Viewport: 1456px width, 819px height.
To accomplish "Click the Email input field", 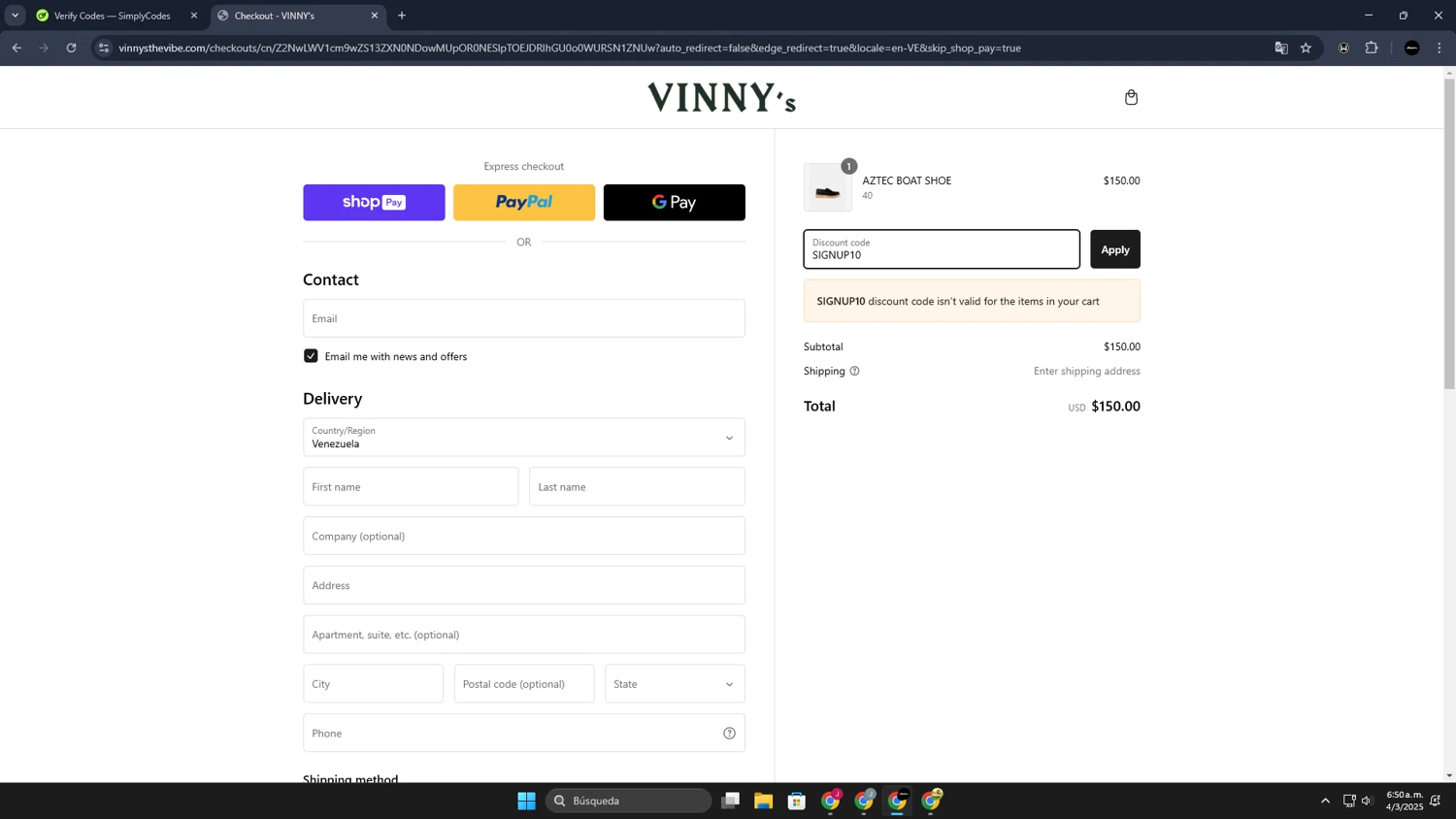I will coord(524,318).
